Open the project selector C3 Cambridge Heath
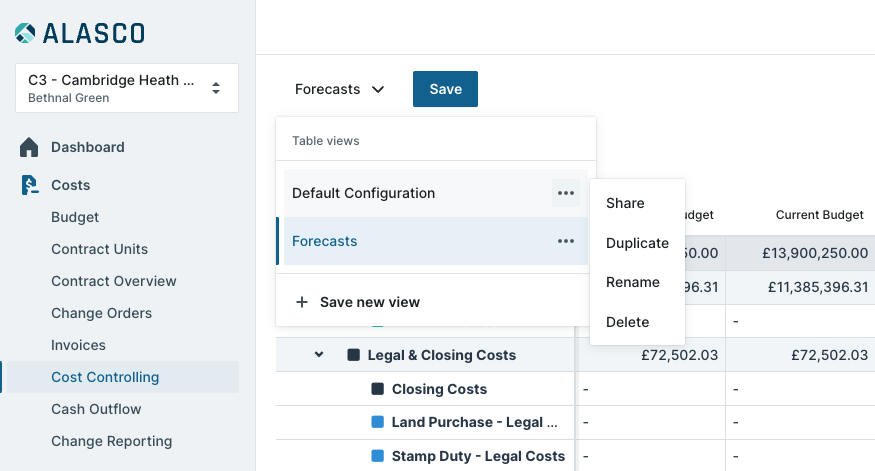The image size is (875, 471). click(x=126, y=88)
